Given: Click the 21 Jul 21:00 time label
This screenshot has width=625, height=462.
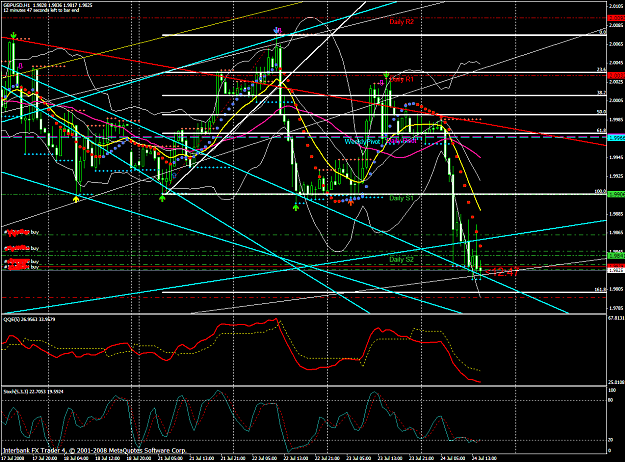Looking at the screenshot, I should (234, 458).
